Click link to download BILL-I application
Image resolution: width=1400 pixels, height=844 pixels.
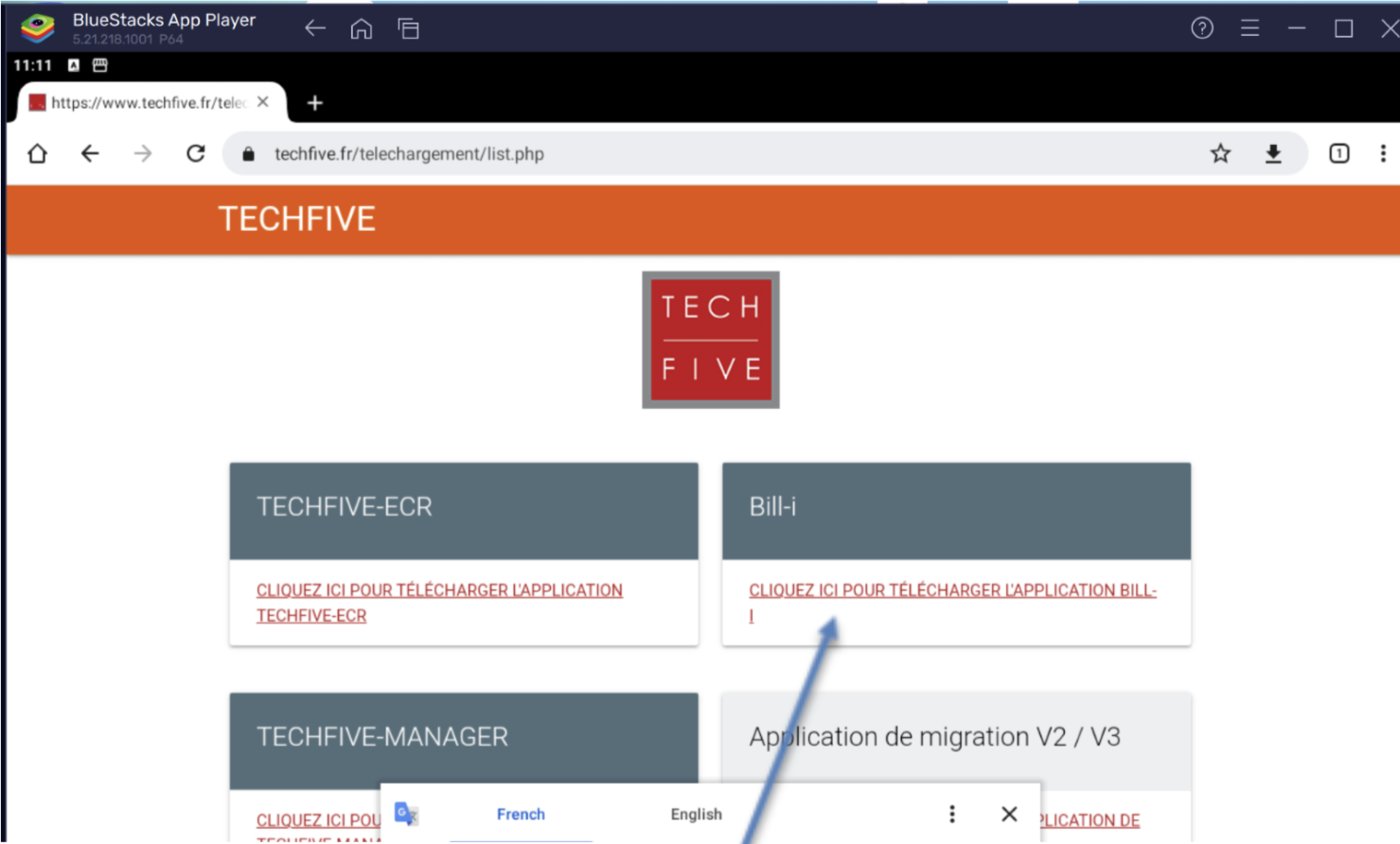coord(952,603)
